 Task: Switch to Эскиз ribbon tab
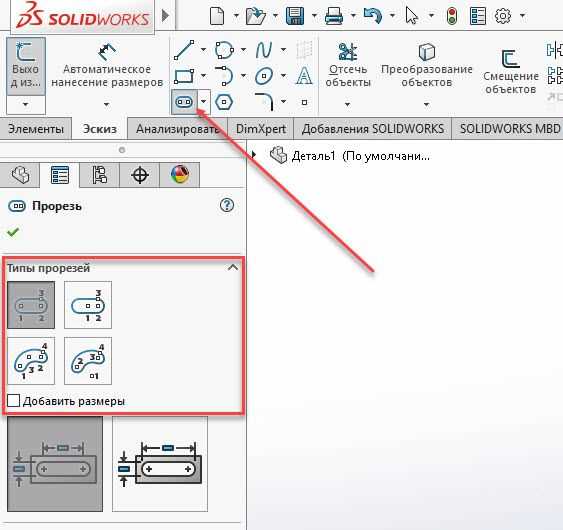tap(100, 129)
